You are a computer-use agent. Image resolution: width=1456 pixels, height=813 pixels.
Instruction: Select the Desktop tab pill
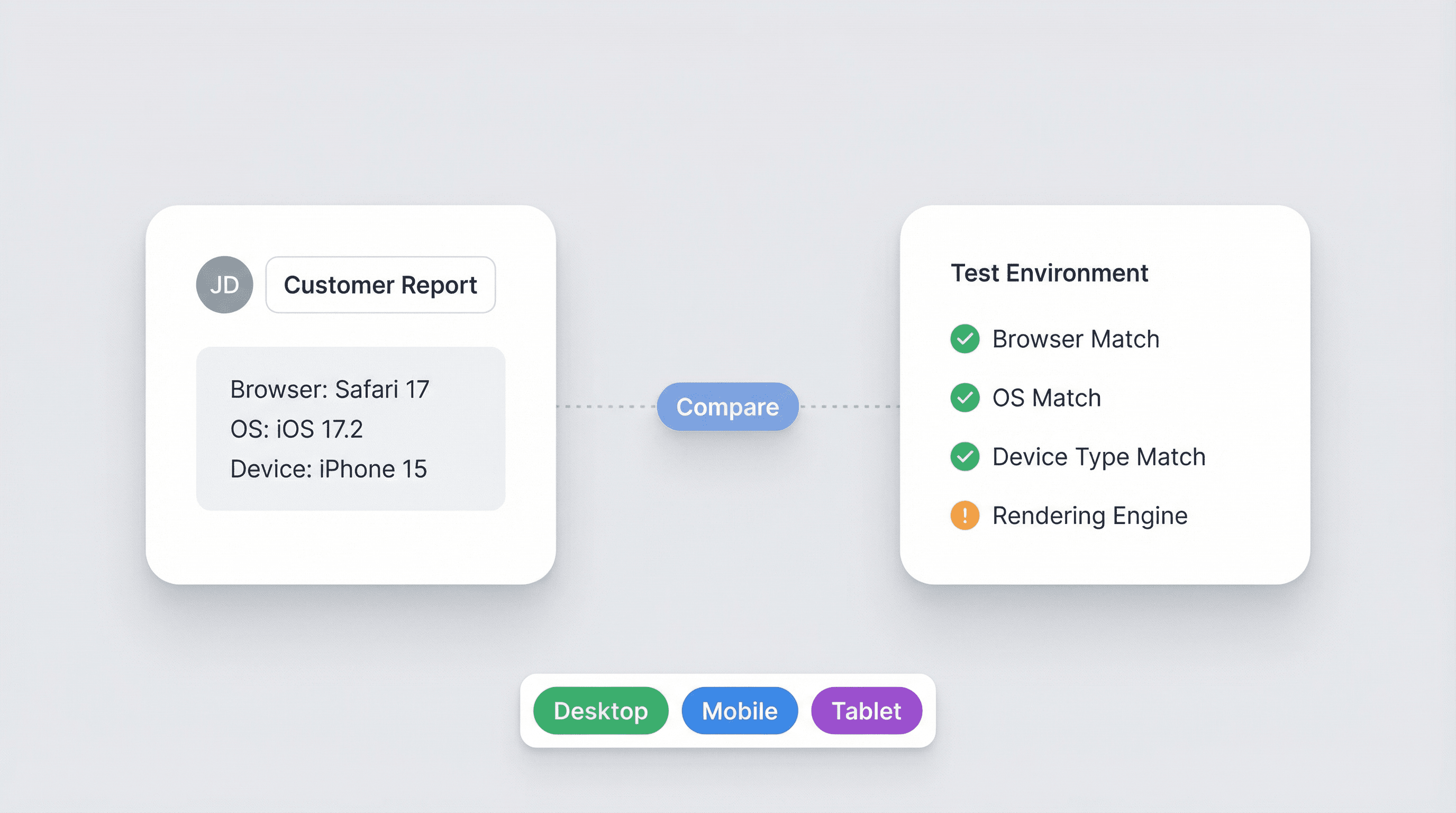[x=600, y=711]
